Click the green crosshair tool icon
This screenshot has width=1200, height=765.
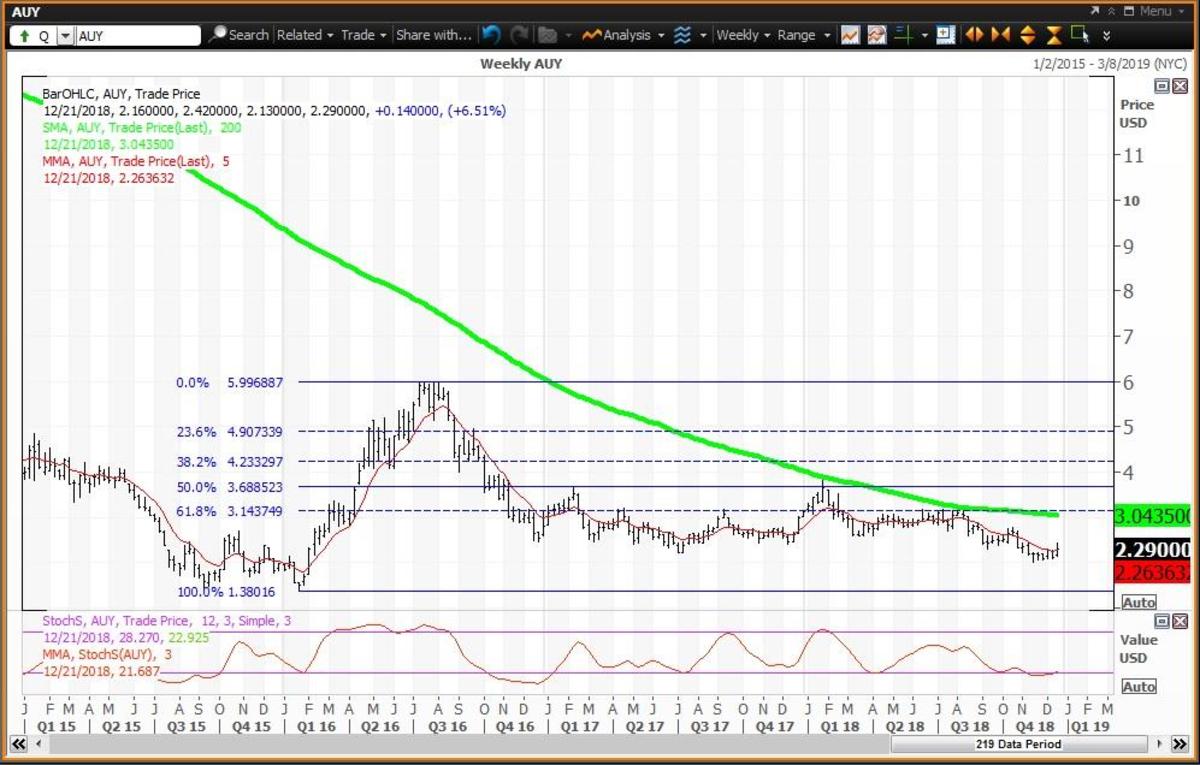point(903,35)
